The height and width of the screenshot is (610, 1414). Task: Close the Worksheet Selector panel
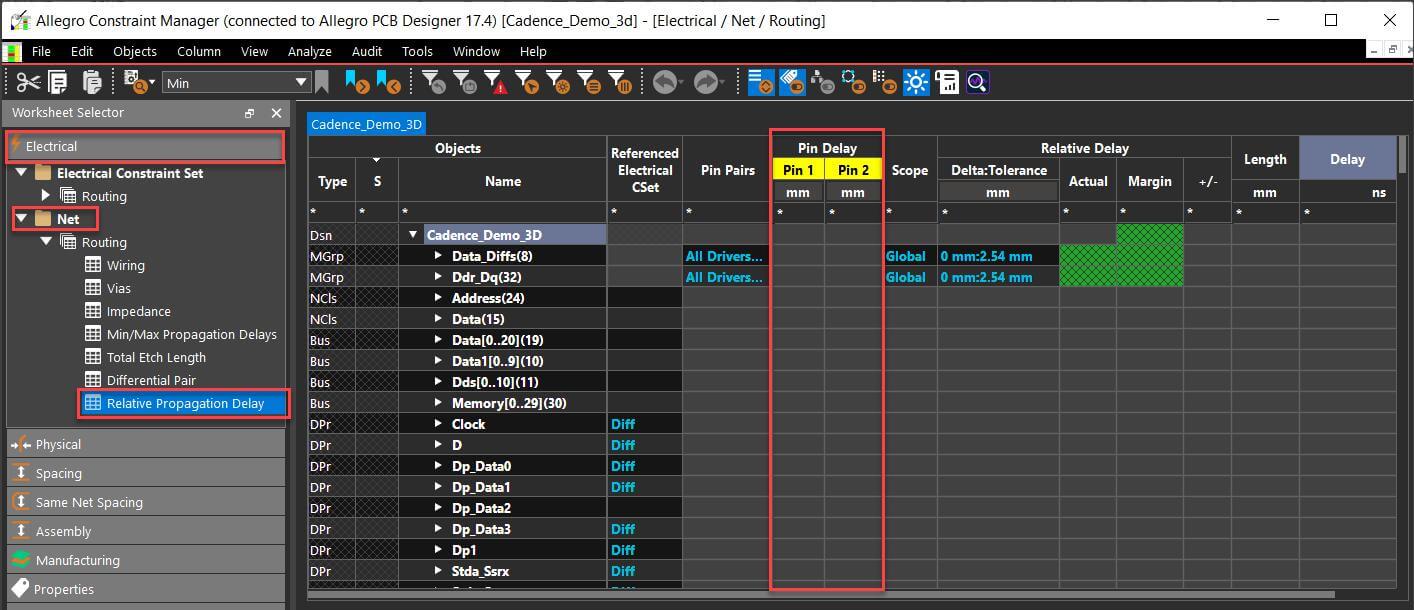point(277,113)
